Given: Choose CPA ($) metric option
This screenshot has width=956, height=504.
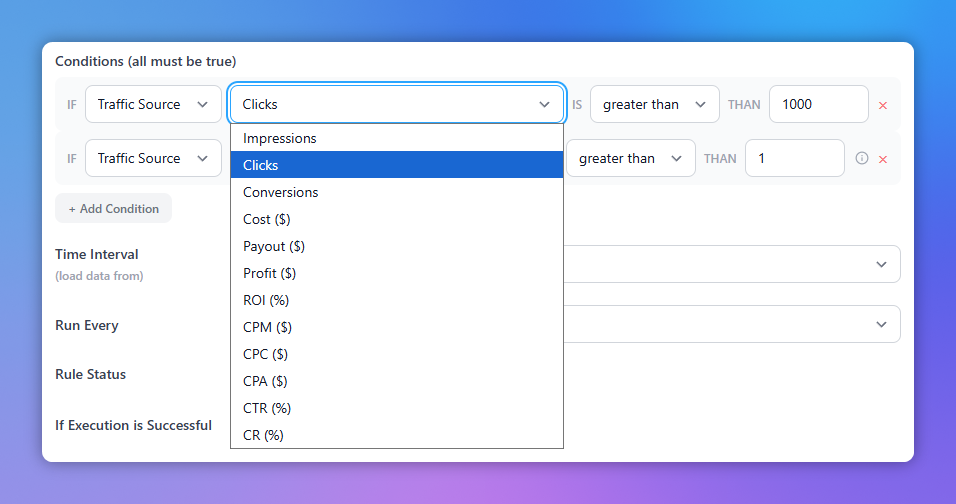Looking at the screenshot, I should [x=397, y=381].
